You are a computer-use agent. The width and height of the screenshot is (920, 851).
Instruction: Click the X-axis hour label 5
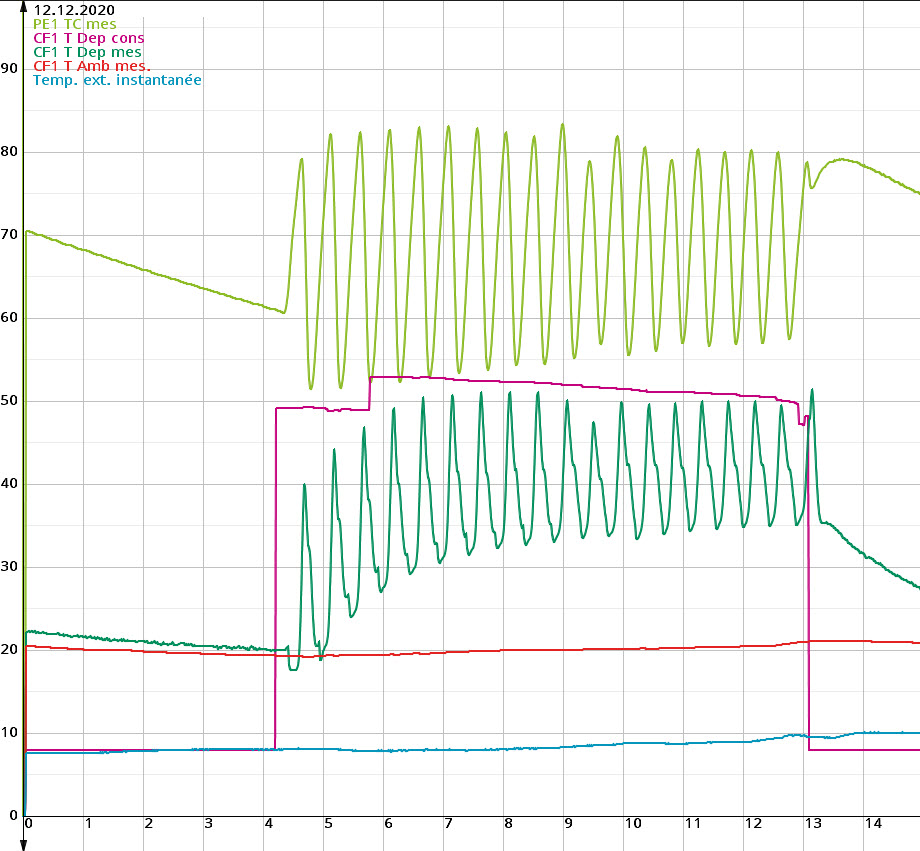(x=329, y=823)
